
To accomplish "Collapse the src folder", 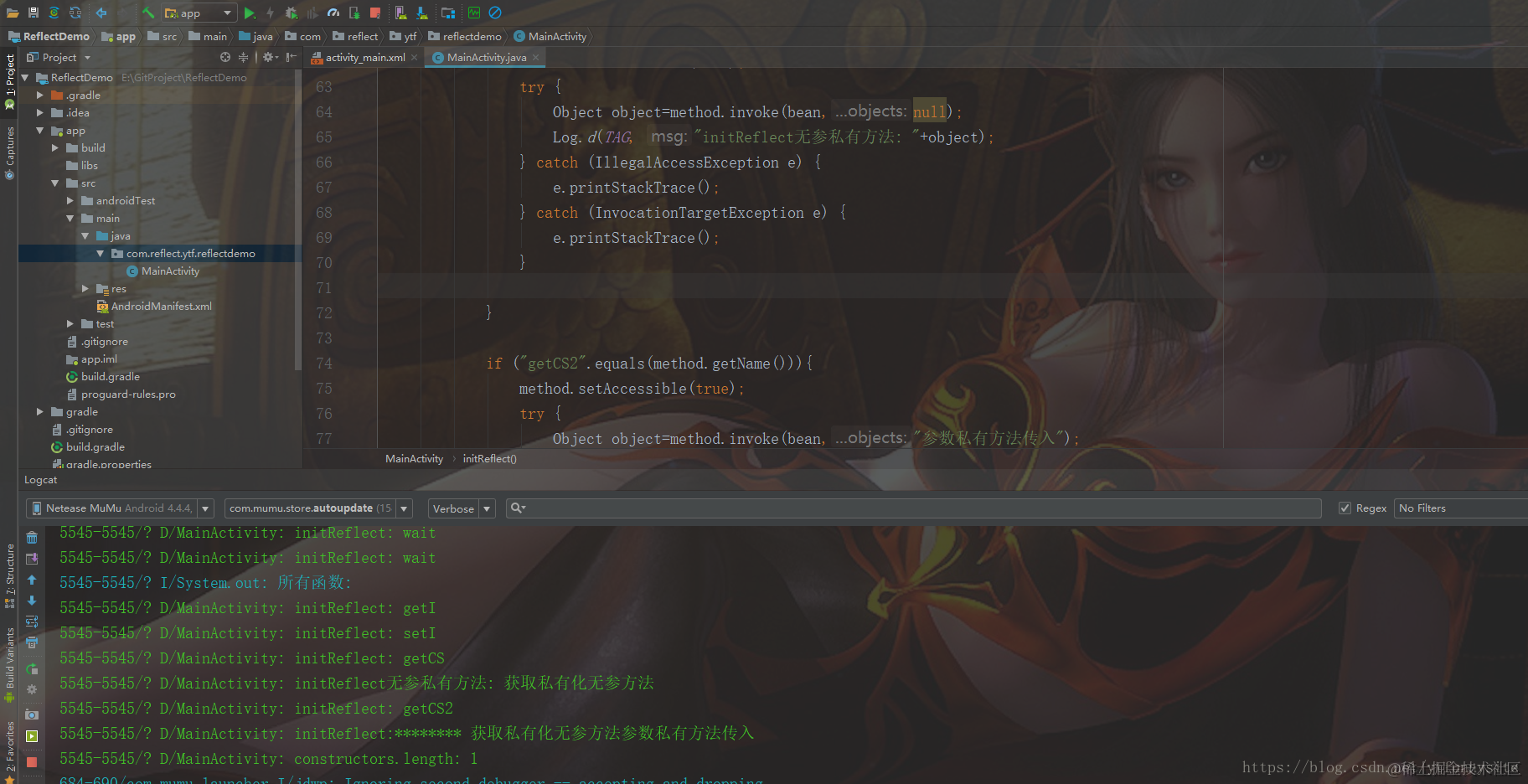I will 54,183.
